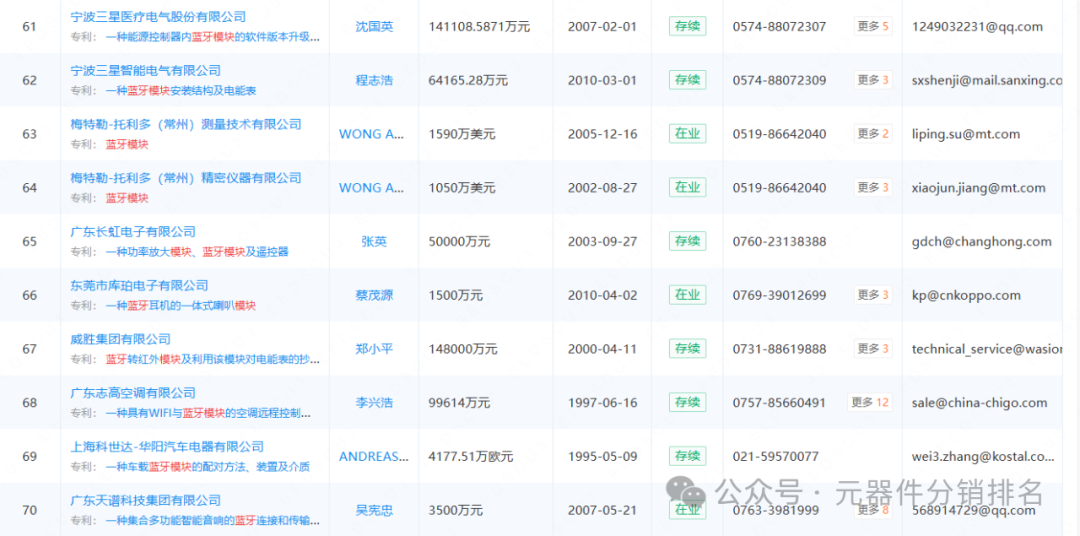Click legal representative 吴宪忠
Screen dimensions: 1080x536
[374, 511]
